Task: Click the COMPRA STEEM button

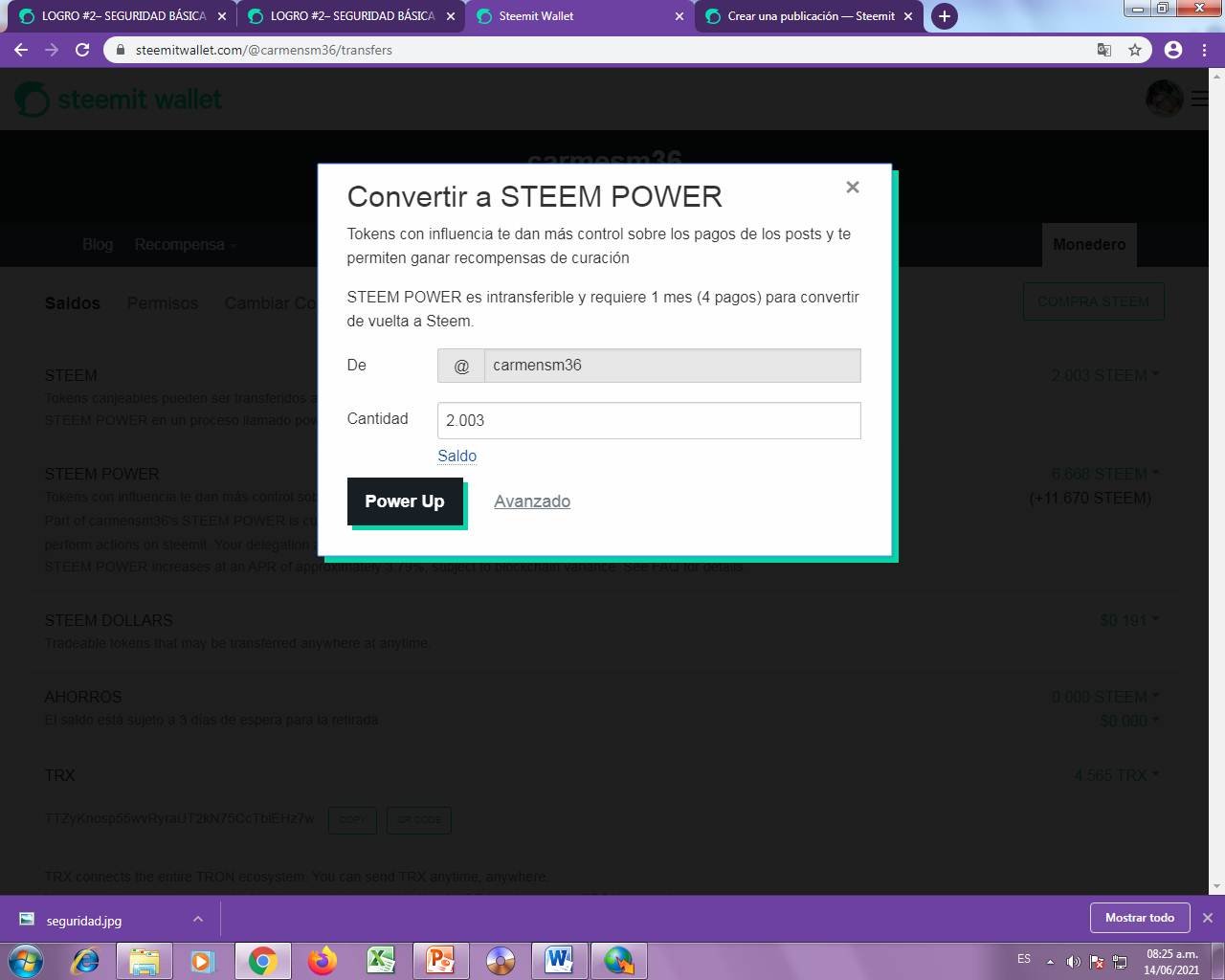Action: pyautogui.click(x=1093, y=301)
